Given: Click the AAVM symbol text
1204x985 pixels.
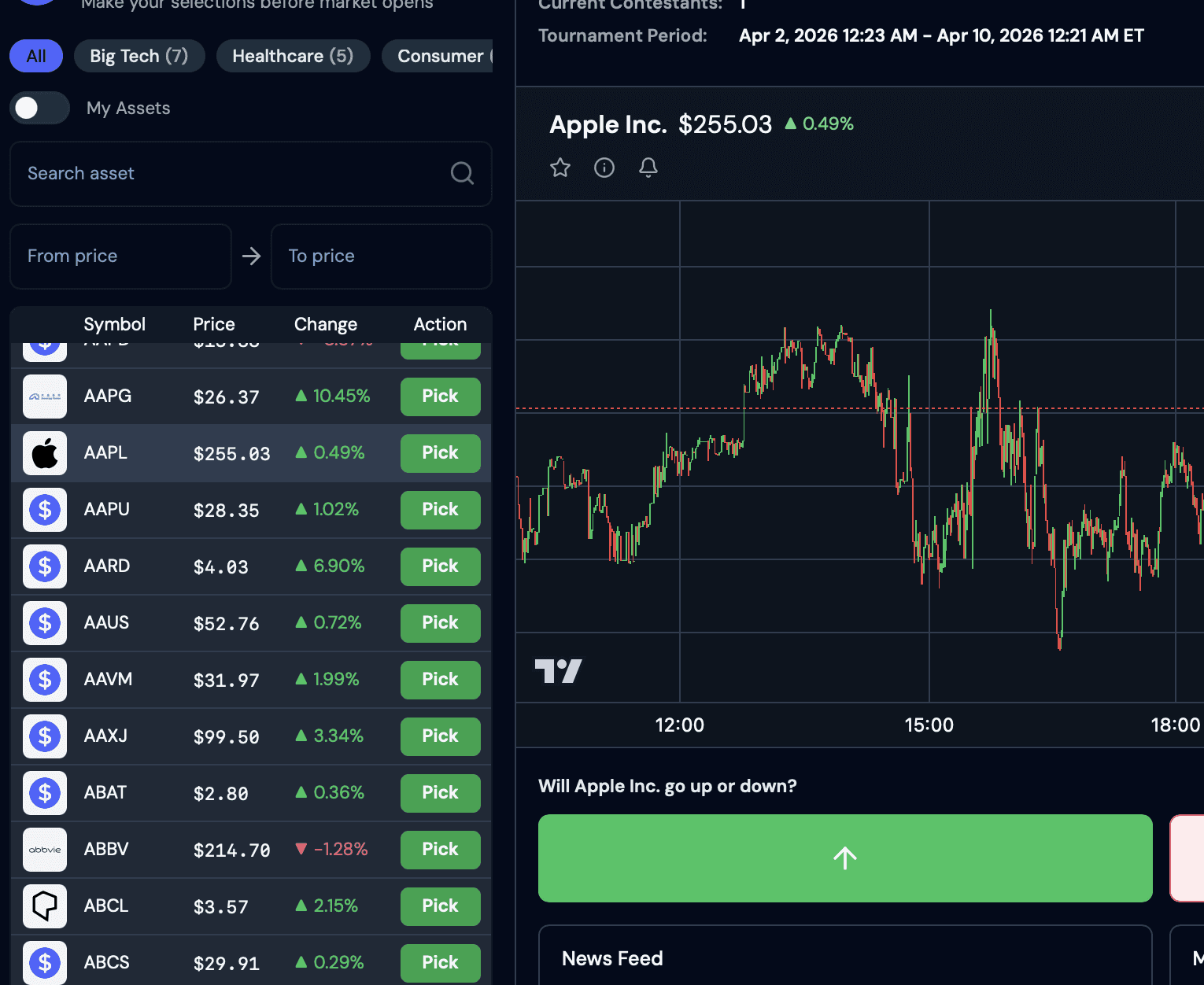Looking at the screenshot, I should tap(109, 680).
